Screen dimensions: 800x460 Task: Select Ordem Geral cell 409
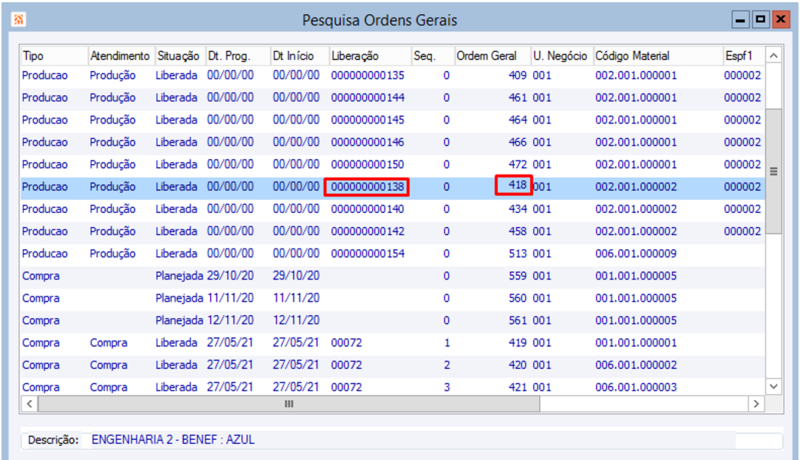point(517,75)
